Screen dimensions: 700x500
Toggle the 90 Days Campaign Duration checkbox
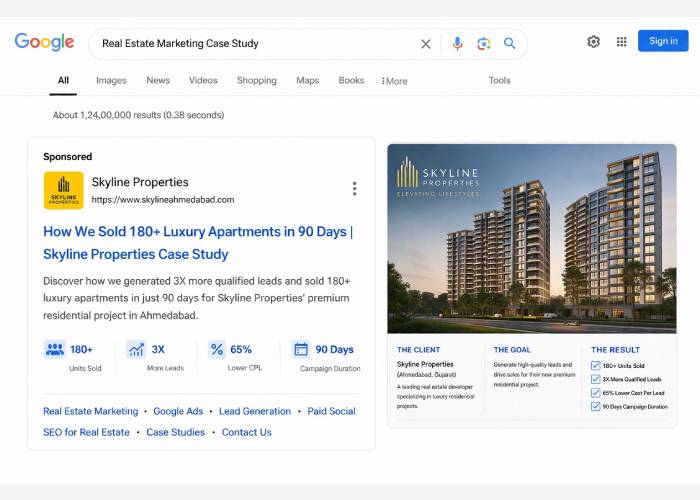595,406
